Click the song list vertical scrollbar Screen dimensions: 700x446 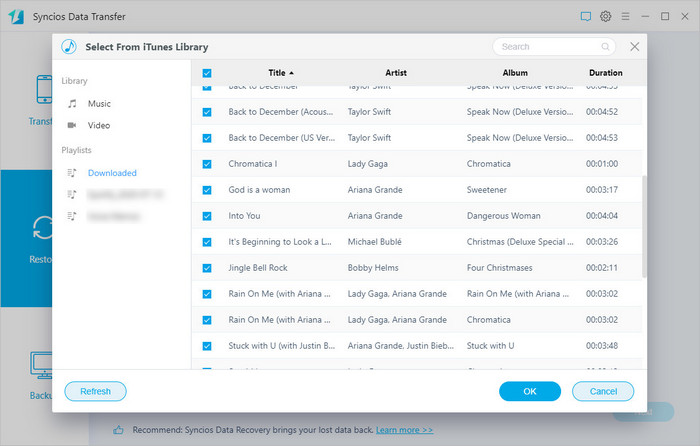coord(644,226)
